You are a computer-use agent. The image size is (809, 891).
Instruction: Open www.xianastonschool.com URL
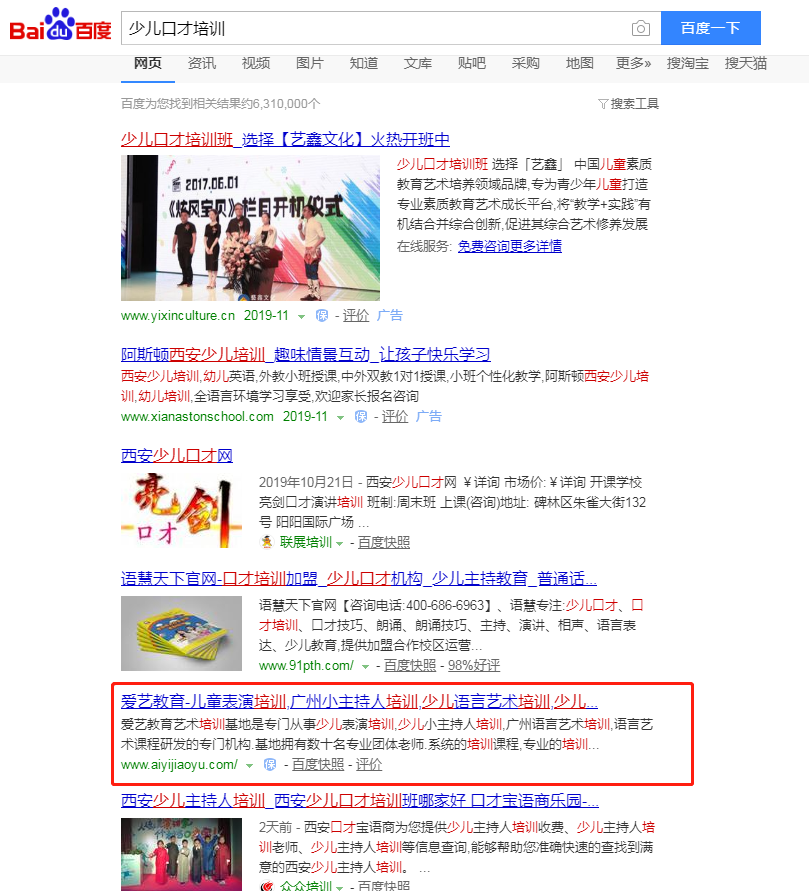coord(197,417)
